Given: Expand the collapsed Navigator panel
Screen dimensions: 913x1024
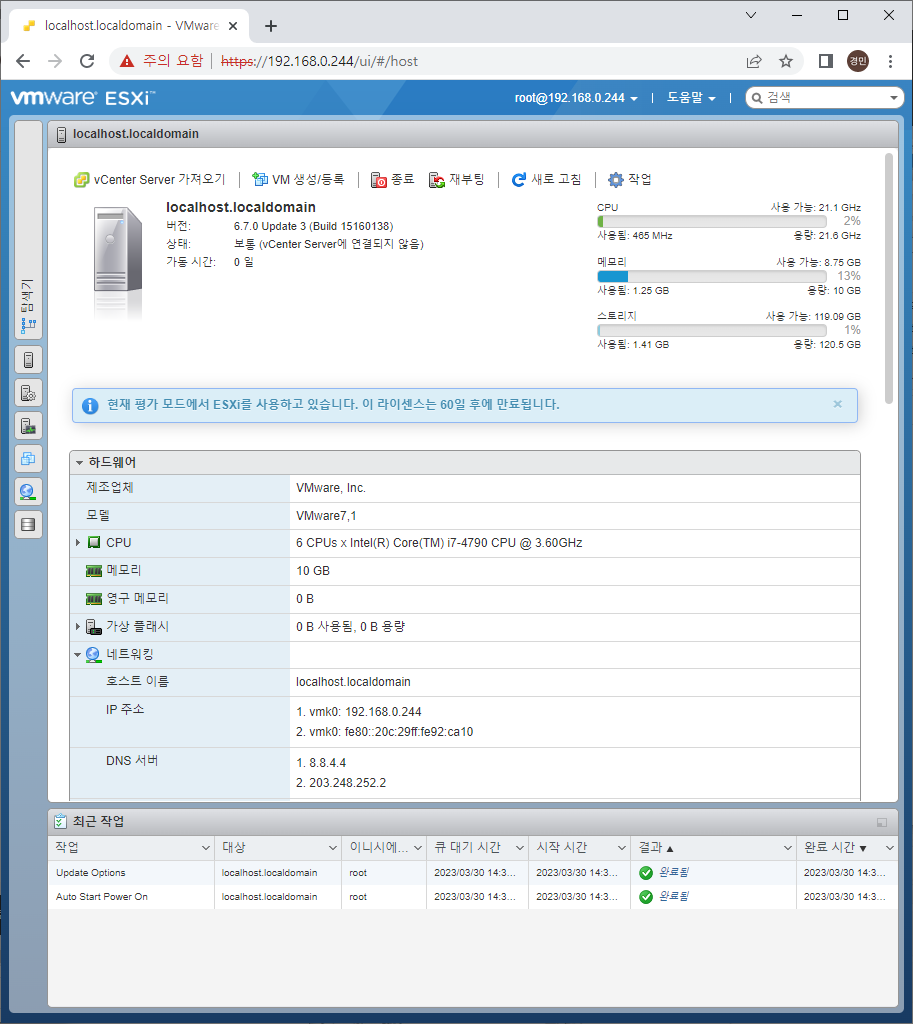Looking at the screenshot, I should tap(28, 230).
